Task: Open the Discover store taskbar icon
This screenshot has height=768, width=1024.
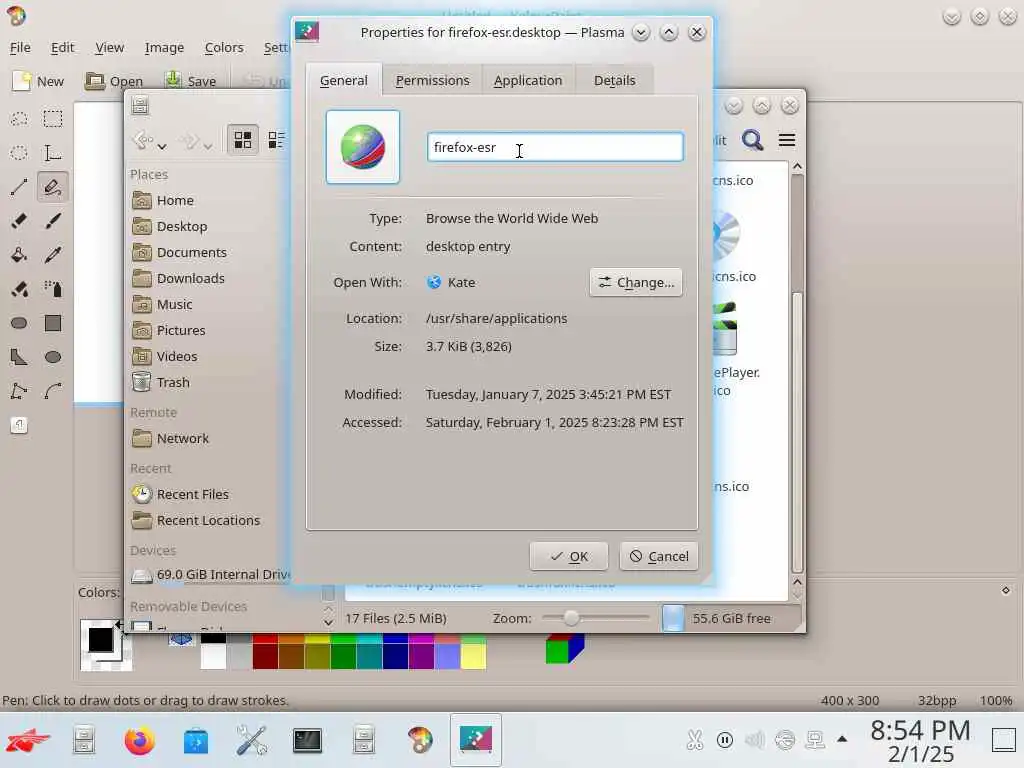Action: tap(196, 741)
